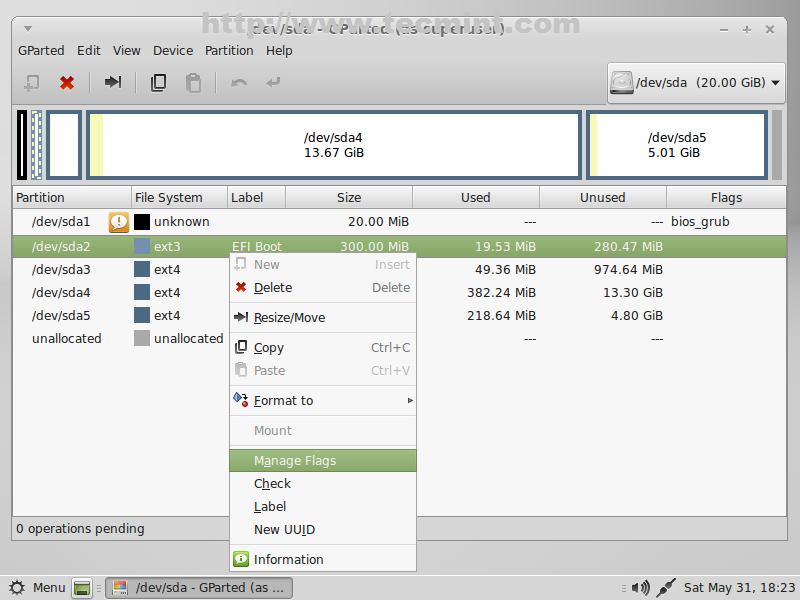
Task: Click the volume speaker tray icon
Action: click(x=641, y=588)
